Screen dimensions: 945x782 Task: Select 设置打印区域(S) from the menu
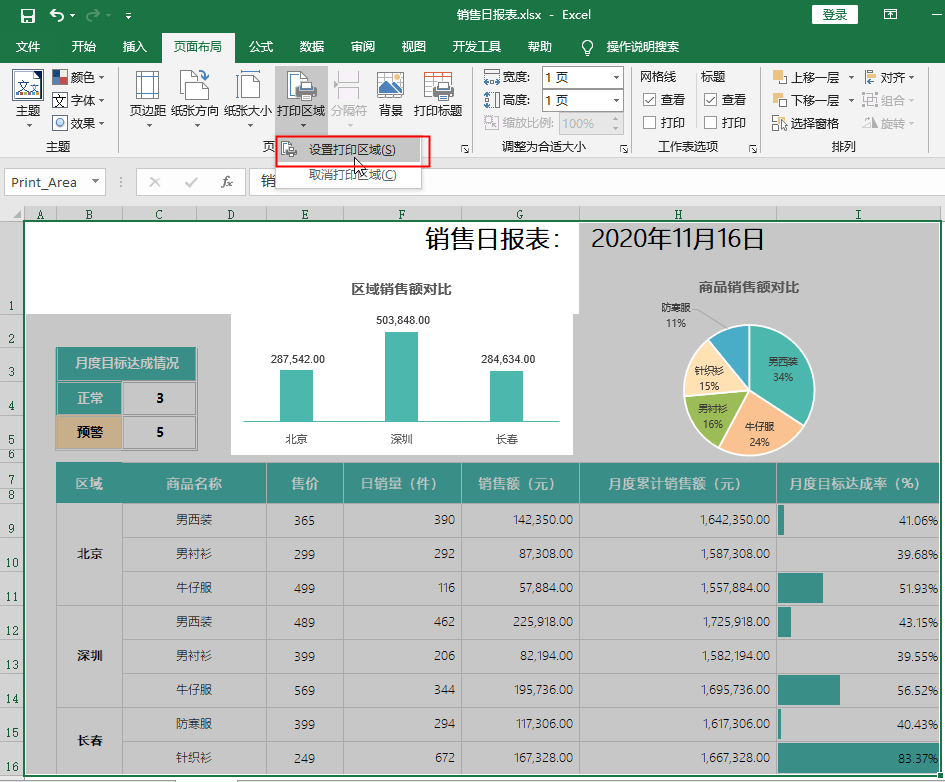(348, 150)
